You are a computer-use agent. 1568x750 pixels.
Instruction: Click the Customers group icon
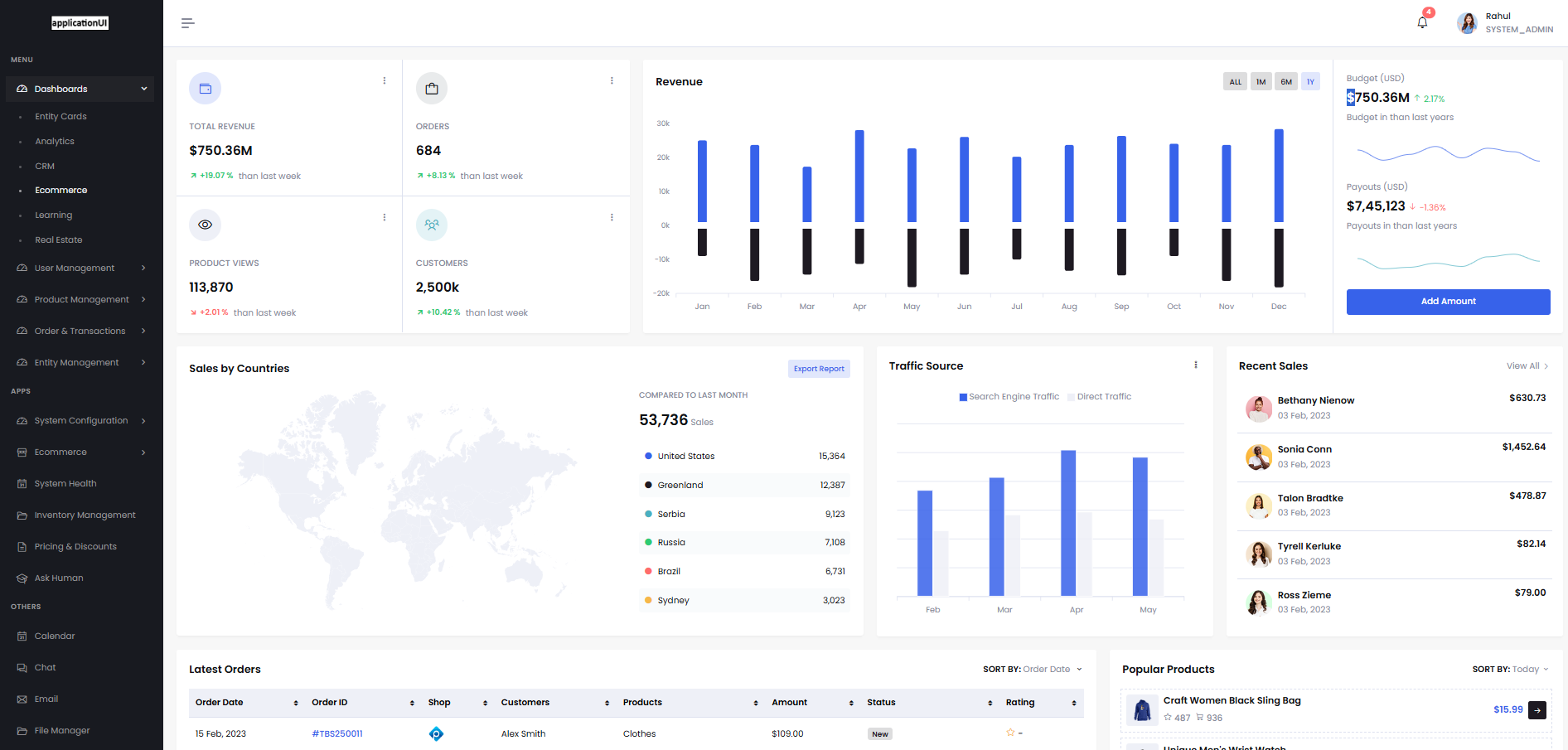click(431, 225)
